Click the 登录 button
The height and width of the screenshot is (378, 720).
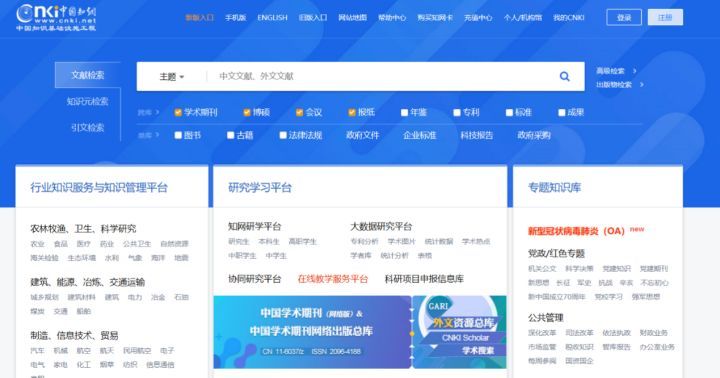pos(624,17)
